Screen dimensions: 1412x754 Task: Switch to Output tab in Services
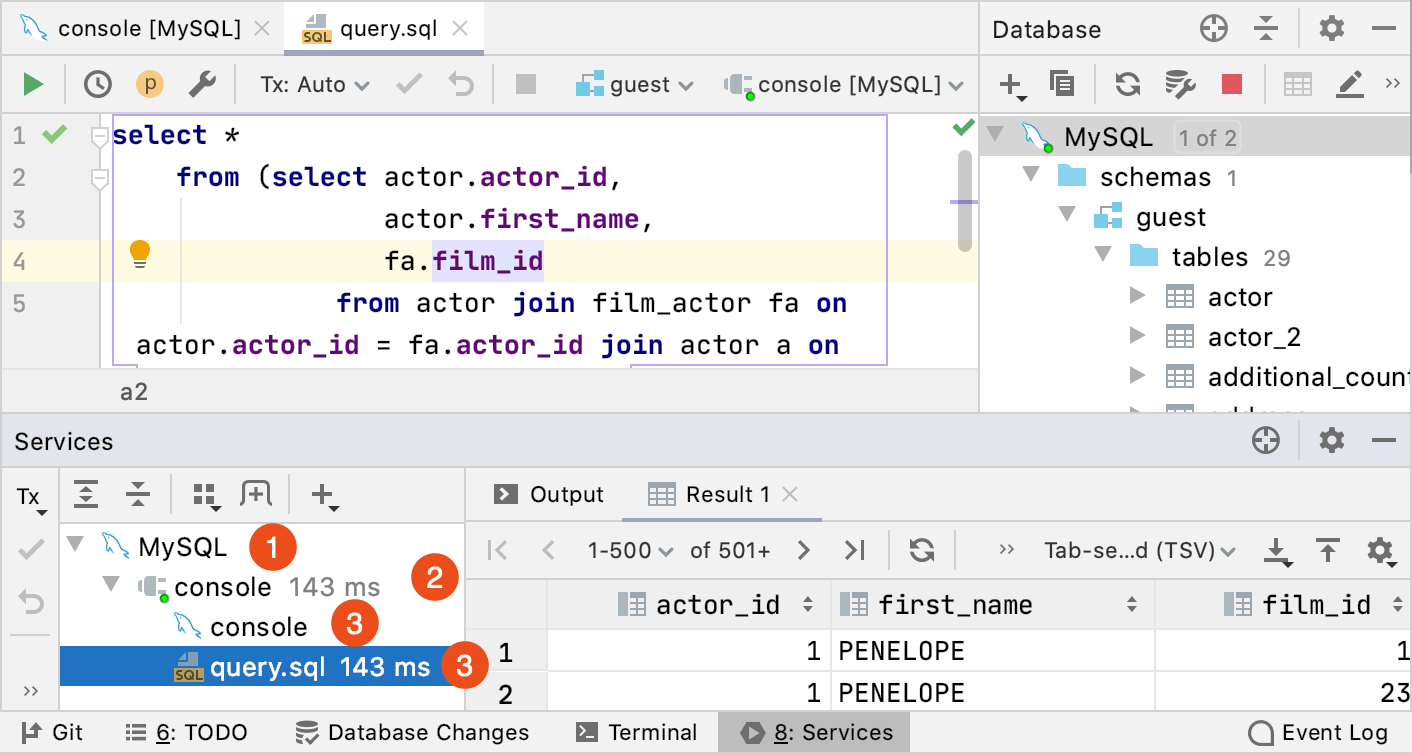[550, 494]
